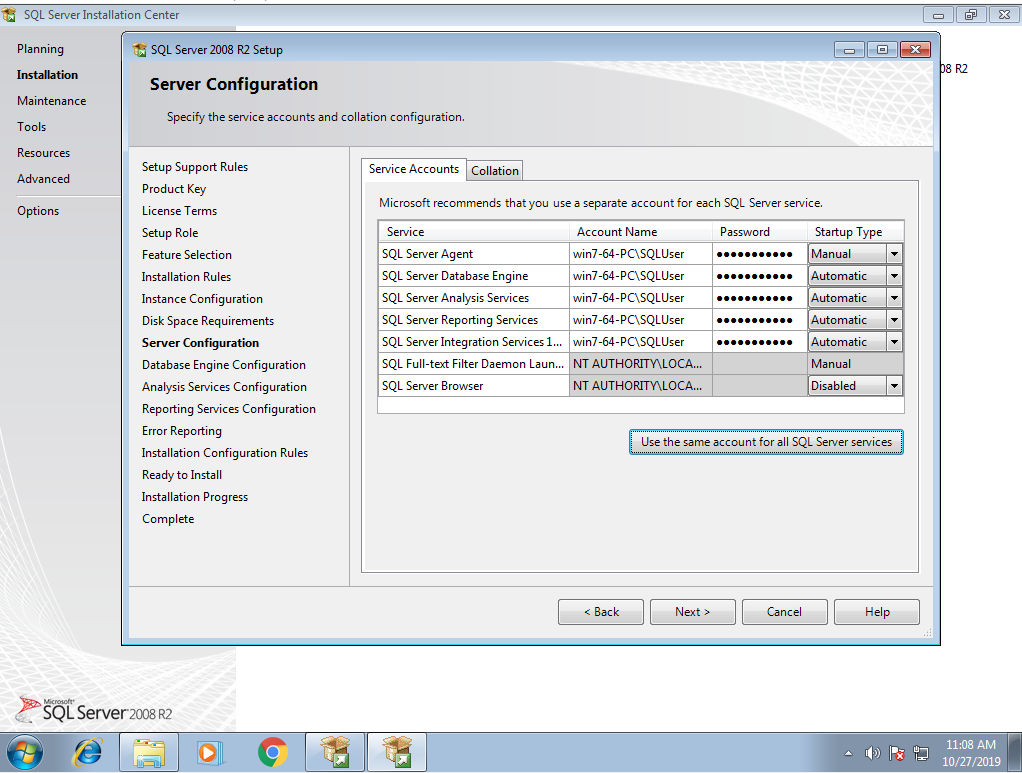This screenshot has width=1022, height=773.
Task: Switch to the Collation tab
Action: click(x=495, y=171)
